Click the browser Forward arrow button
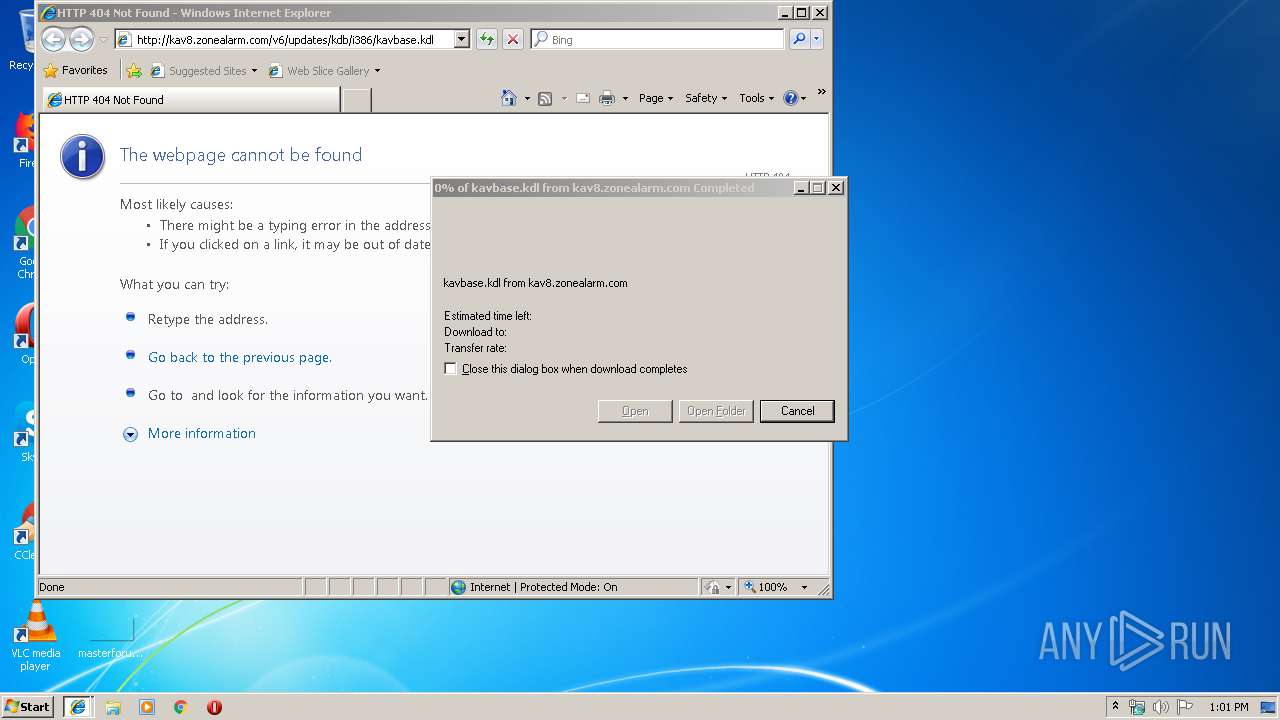Screen dimensions: 1280x720 [81, 39]
